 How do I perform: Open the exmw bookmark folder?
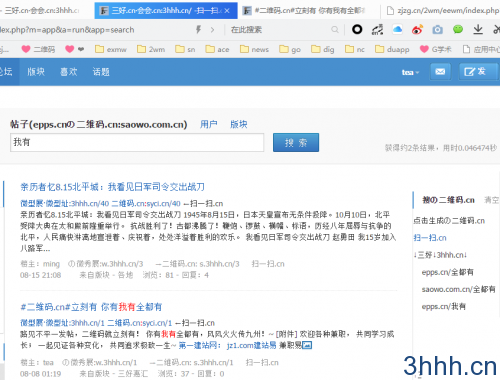(x=111, y=49)
